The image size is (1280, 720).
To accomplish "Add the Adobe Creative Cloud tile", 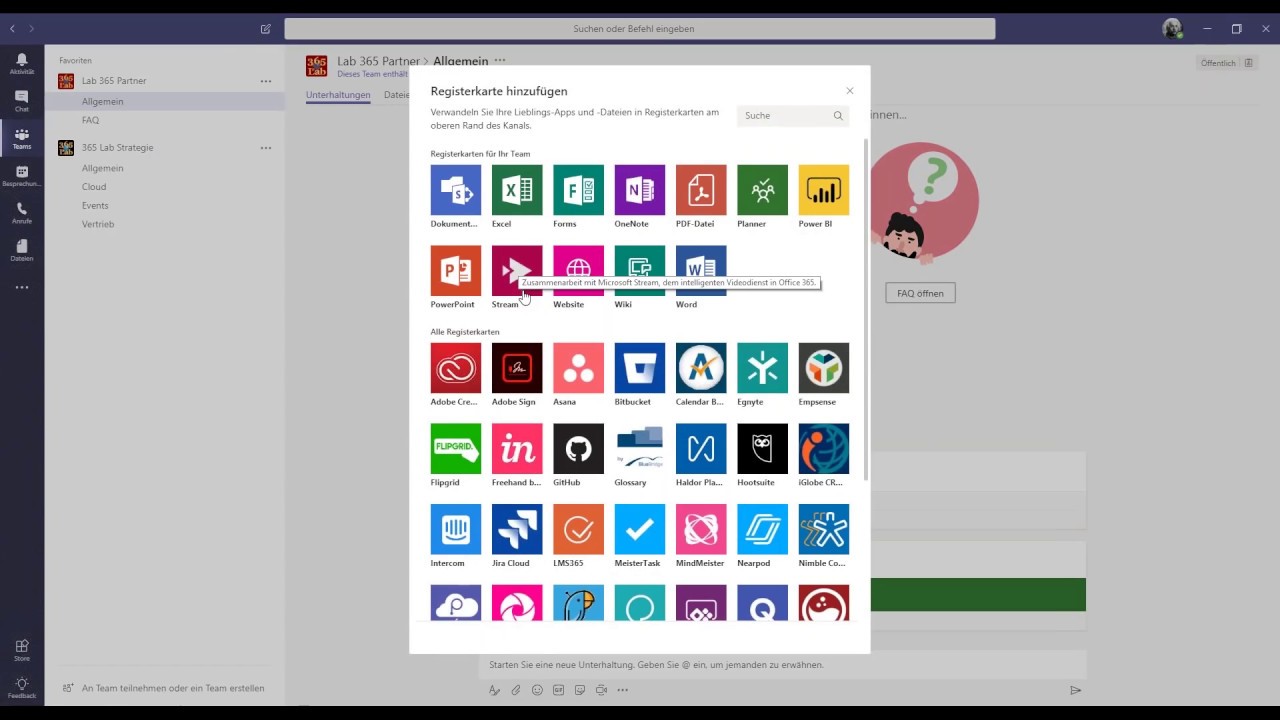I will pyautogui.click(x=456, y=368).
